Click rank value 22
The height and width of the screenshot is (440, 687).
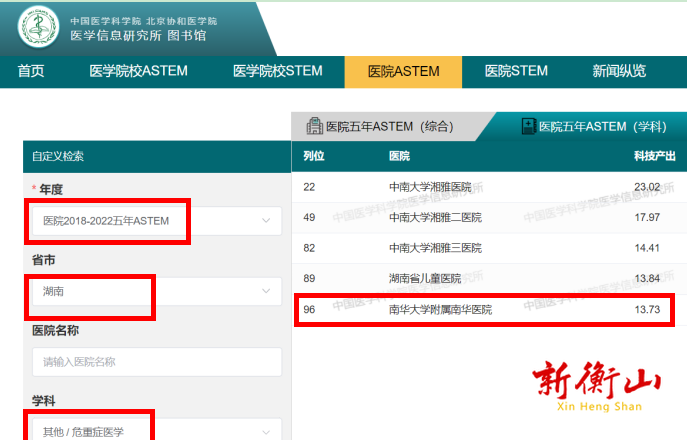pos(309,187)
